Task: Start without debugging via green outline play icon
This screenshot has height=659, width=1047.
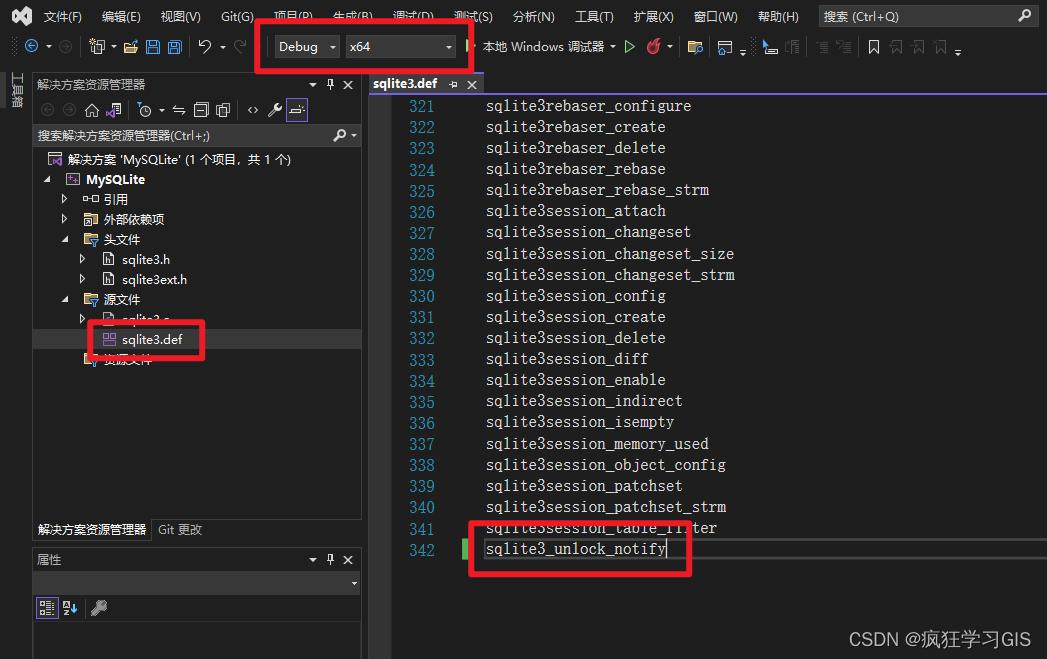Action: pos(629,47)
